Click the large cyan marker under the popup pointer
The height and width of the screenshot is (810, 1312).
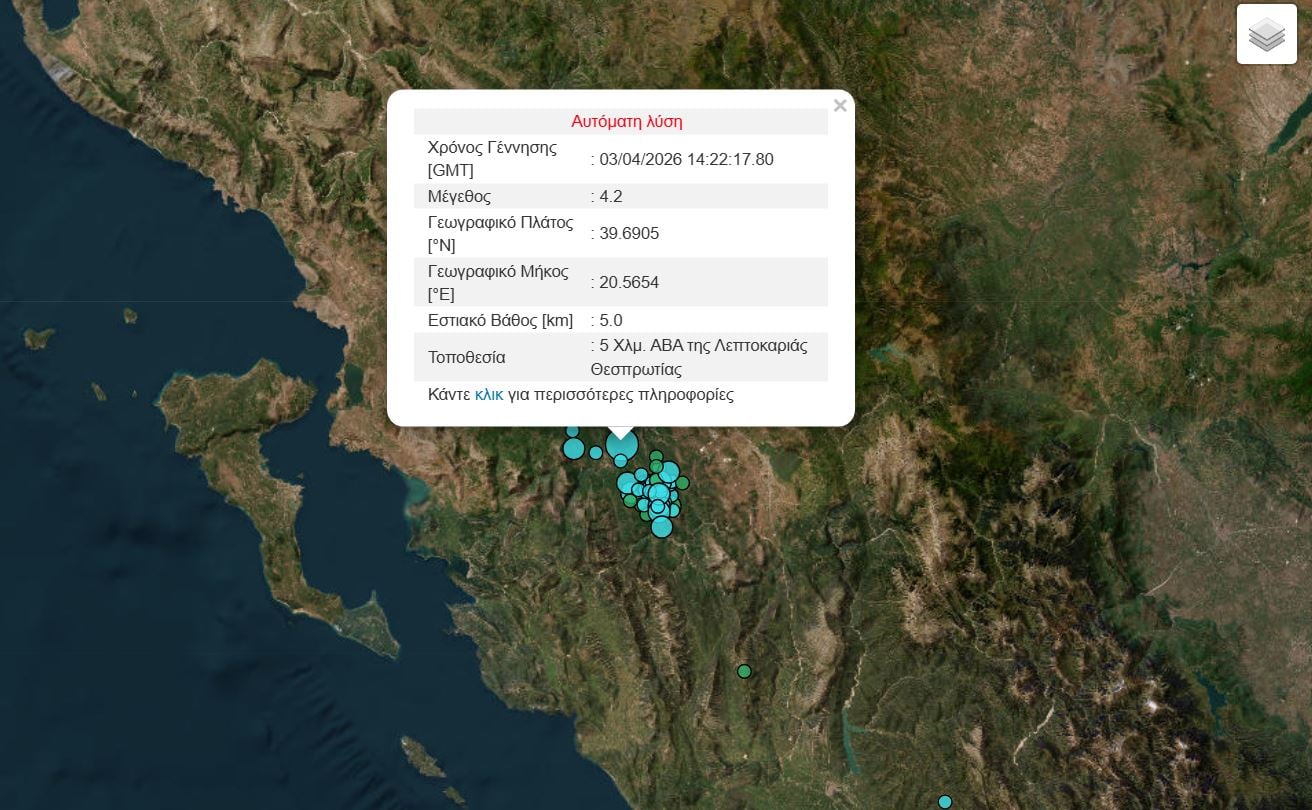(622, 443)
